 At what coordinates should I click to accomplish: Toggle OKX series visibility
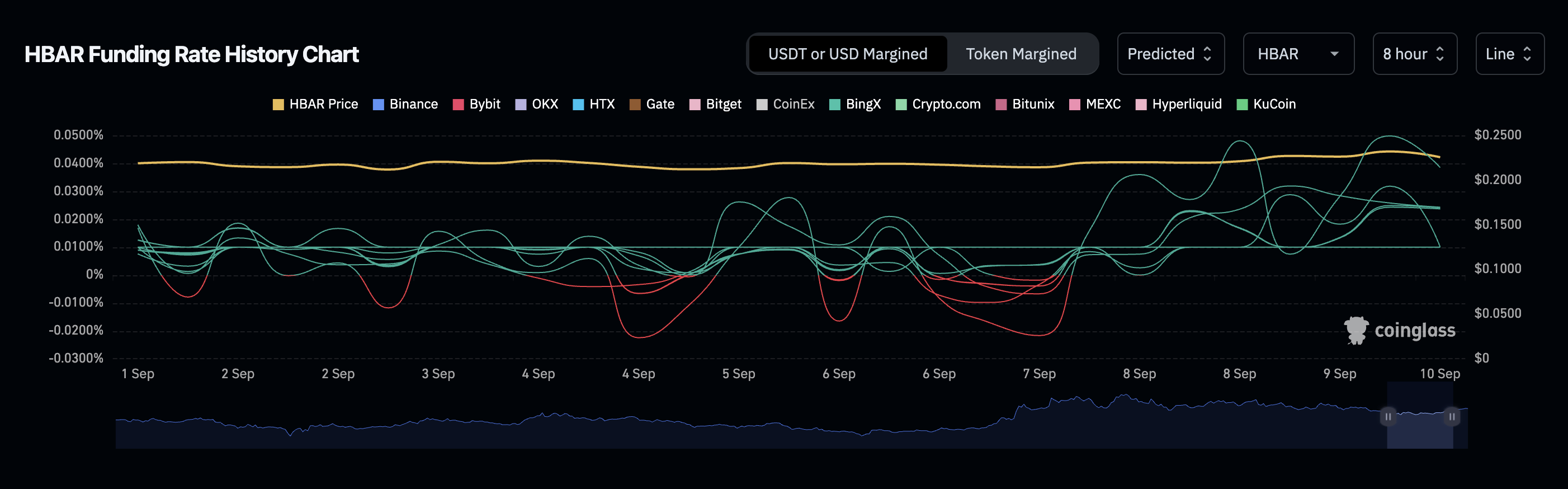pyautogui.click(x=521, y=105)
